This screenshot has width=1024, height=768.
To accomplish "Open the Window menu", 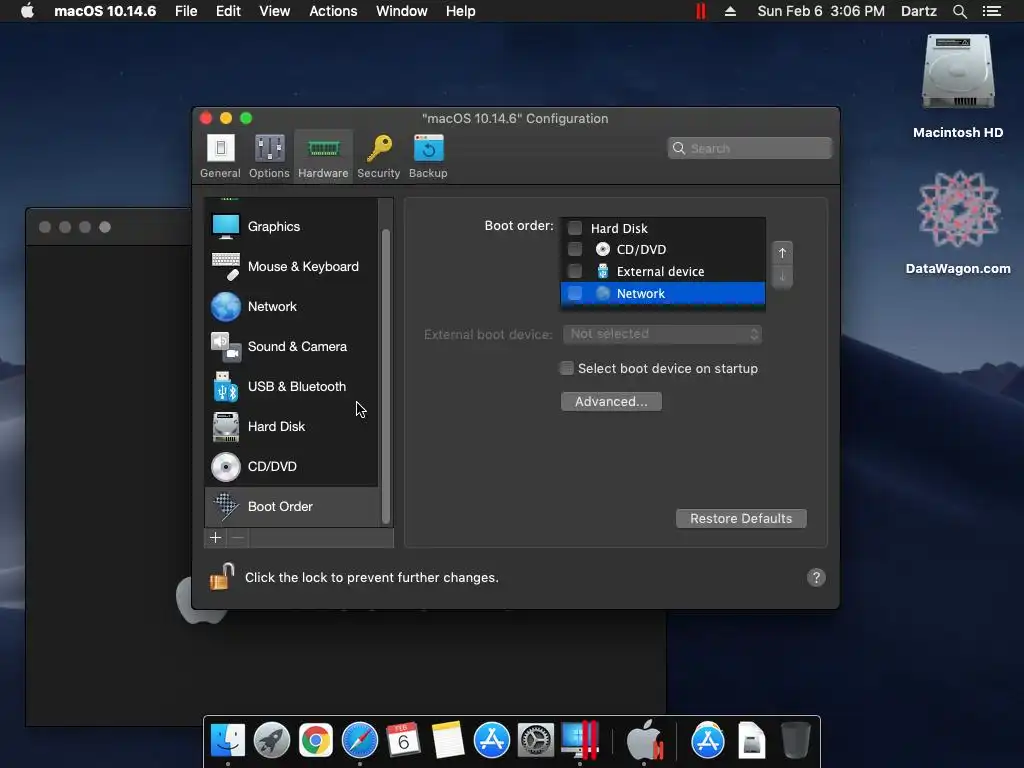I will point(402,11).
